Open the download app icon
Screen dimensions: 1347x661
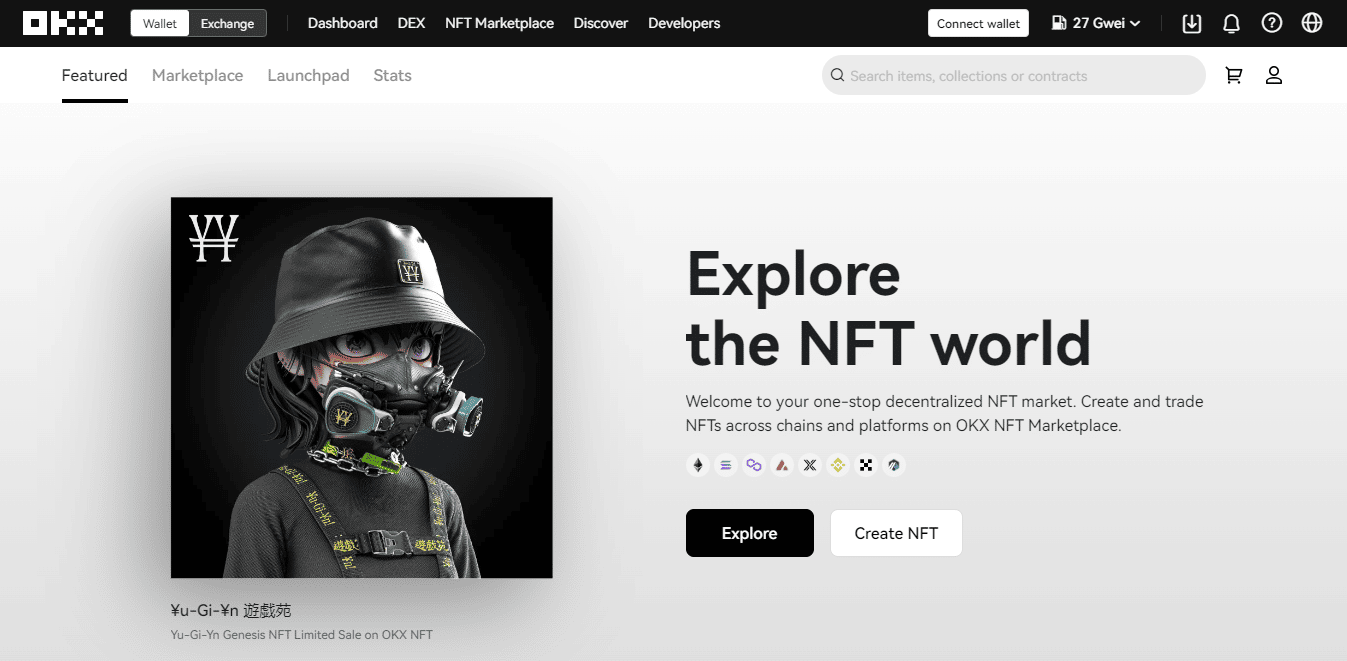point(1191,23)
